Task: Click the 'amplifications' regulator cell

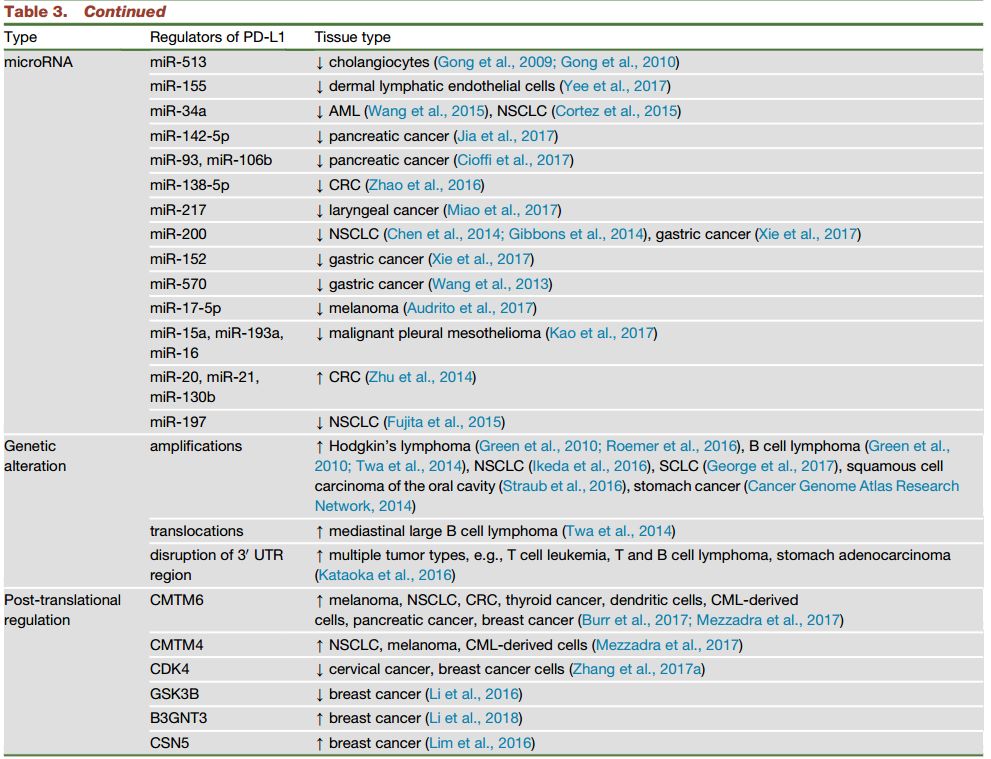Action: pos(196,446)
